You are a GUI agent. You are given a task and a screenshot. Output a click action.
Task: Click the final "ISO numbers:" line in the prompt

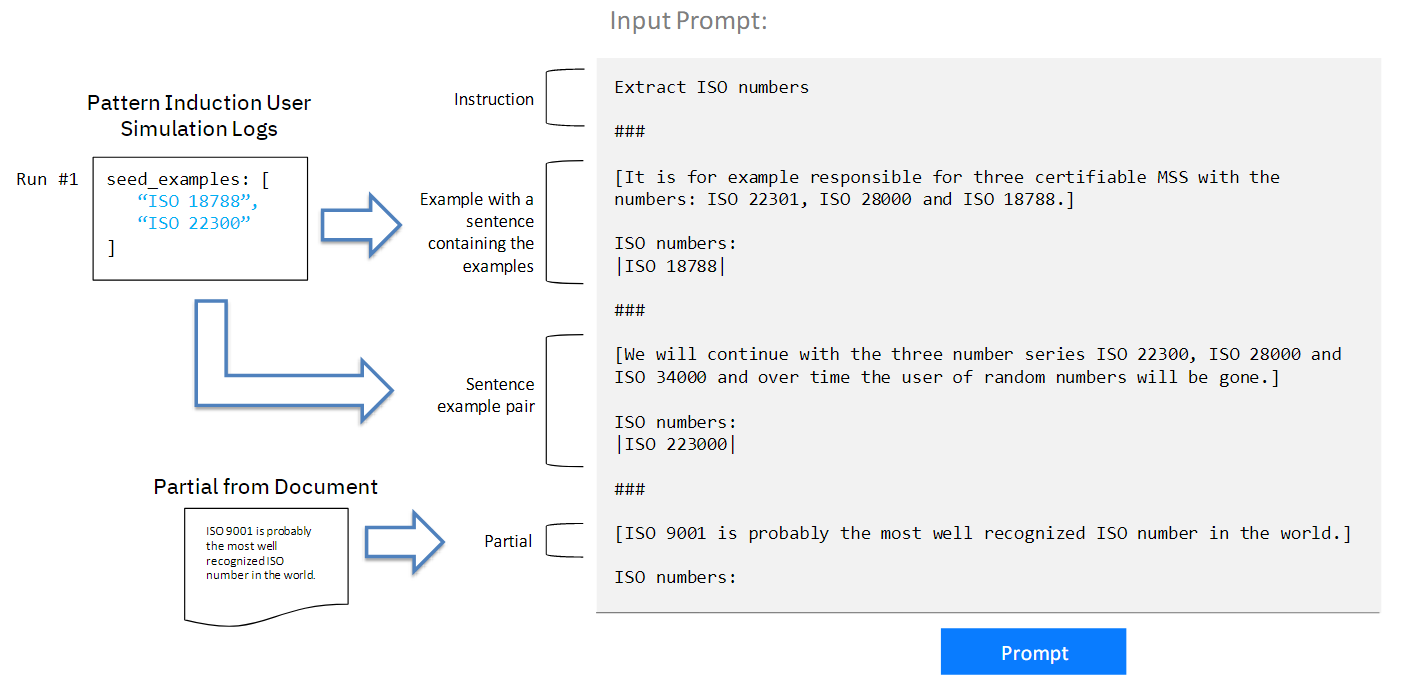pos(675,577)
